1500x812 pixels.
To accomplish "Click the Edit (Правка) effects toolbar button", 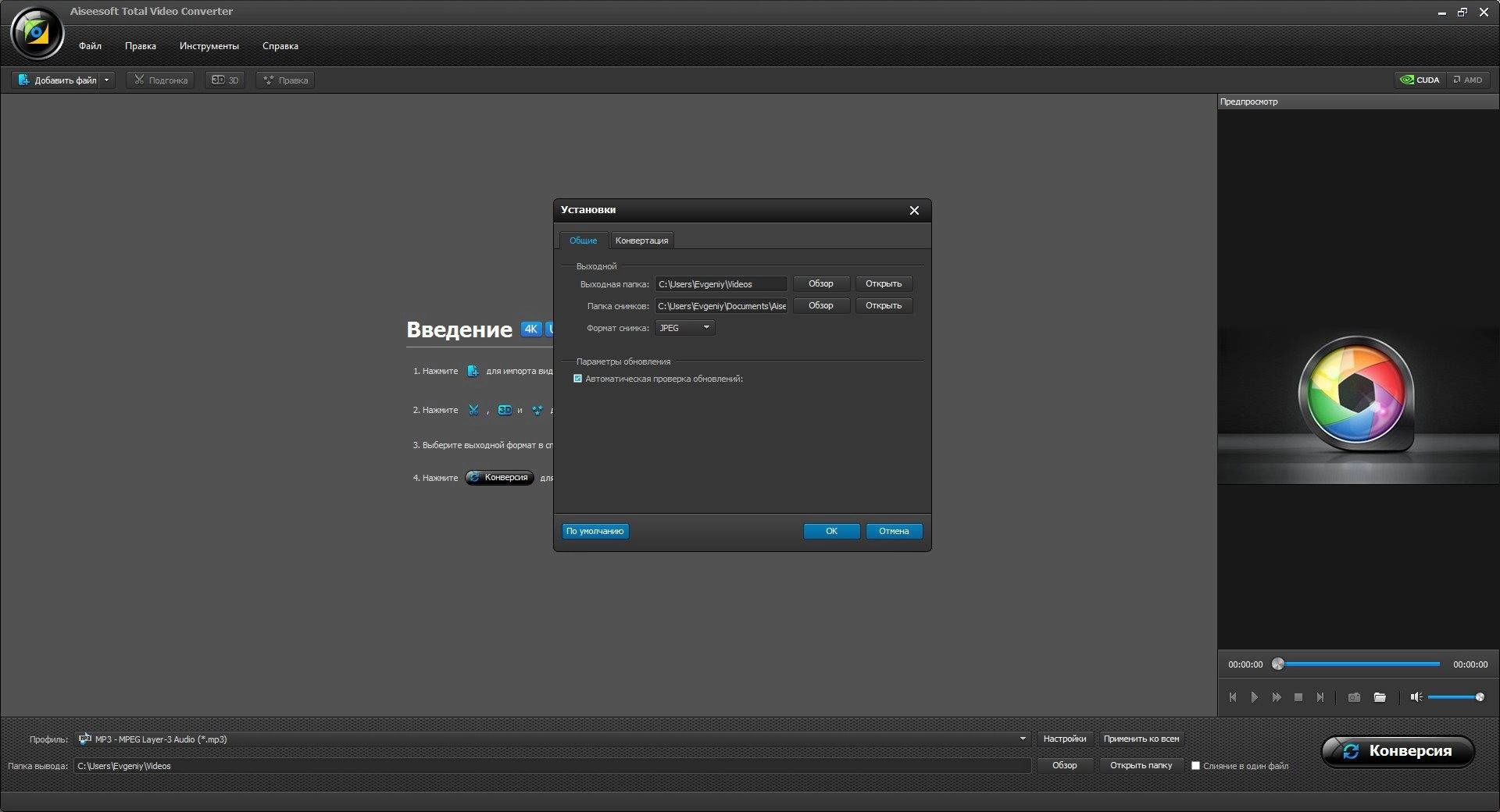I will pos(285,80).
